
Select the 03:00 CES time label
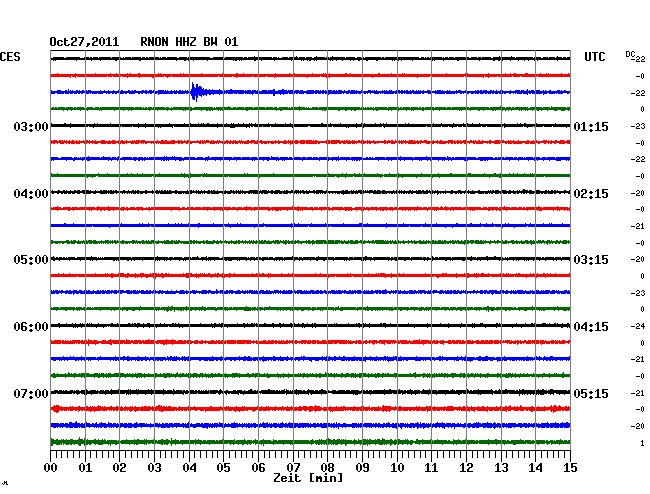click(31, 126)
